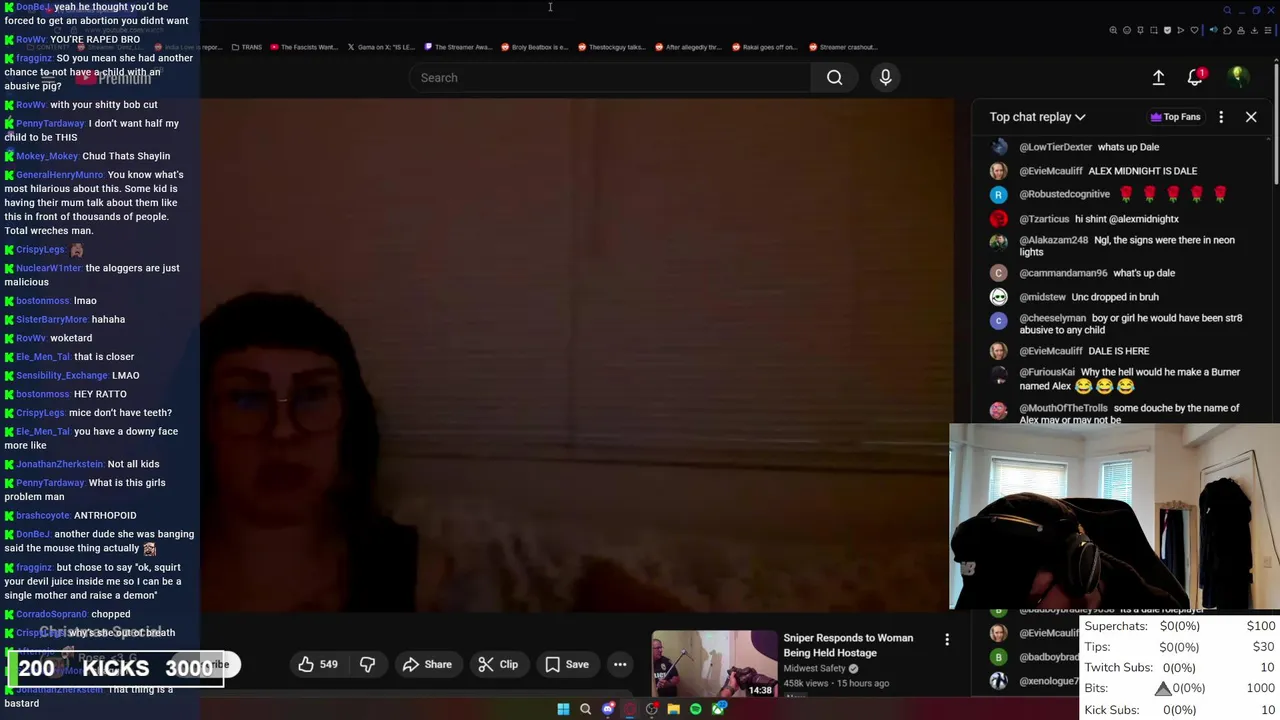The width and height of the screenshot is (1280, 720).
Task: Open the Midwest Safety channel link
Action: 814,668
